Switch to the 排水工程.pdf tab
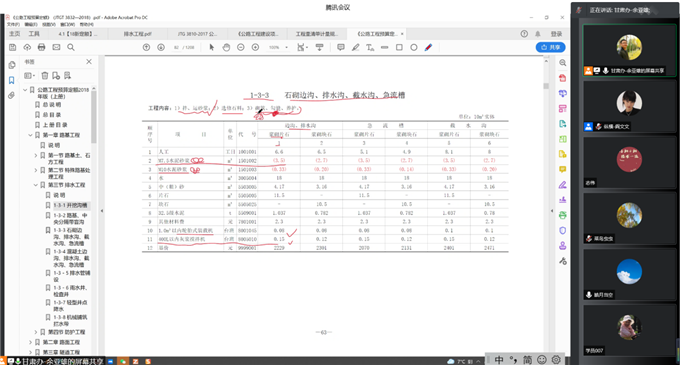The image size is (680, 365). pyautogui.click(x=137, y=34)
